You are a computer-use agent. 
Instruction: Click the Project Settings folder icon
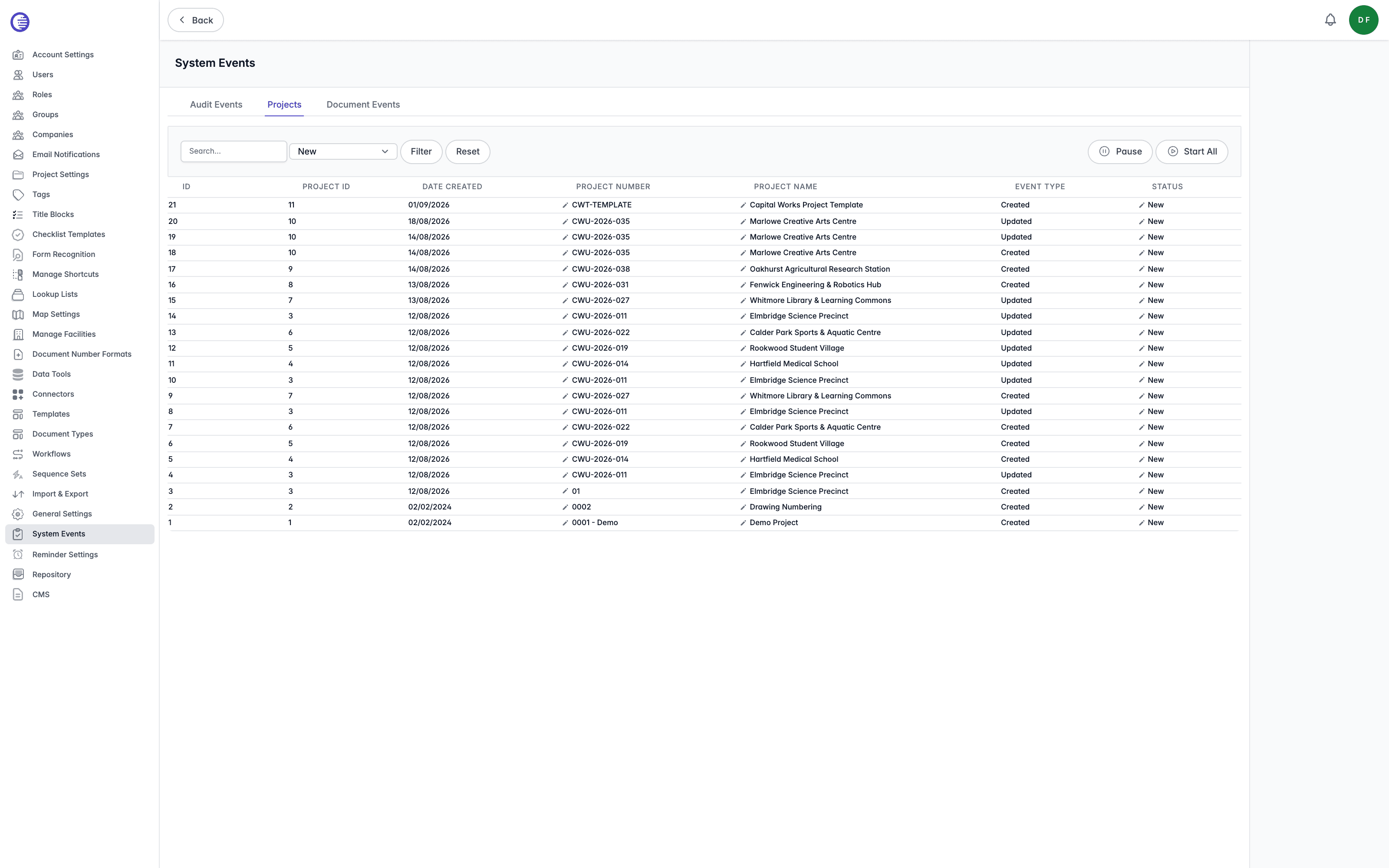[18, 174]
